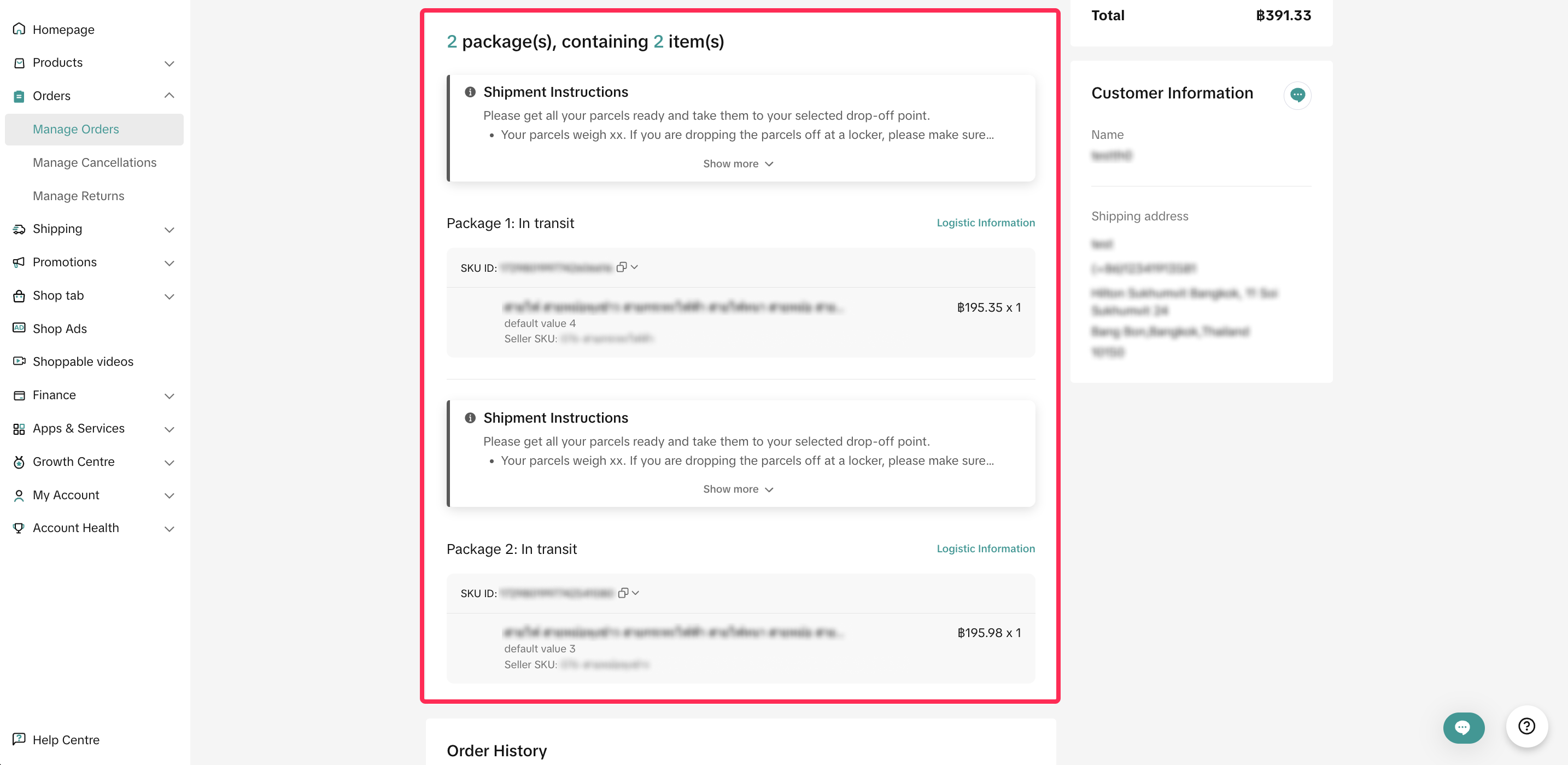Click the Shoppable videos sidebar icon

pos(19,361)
